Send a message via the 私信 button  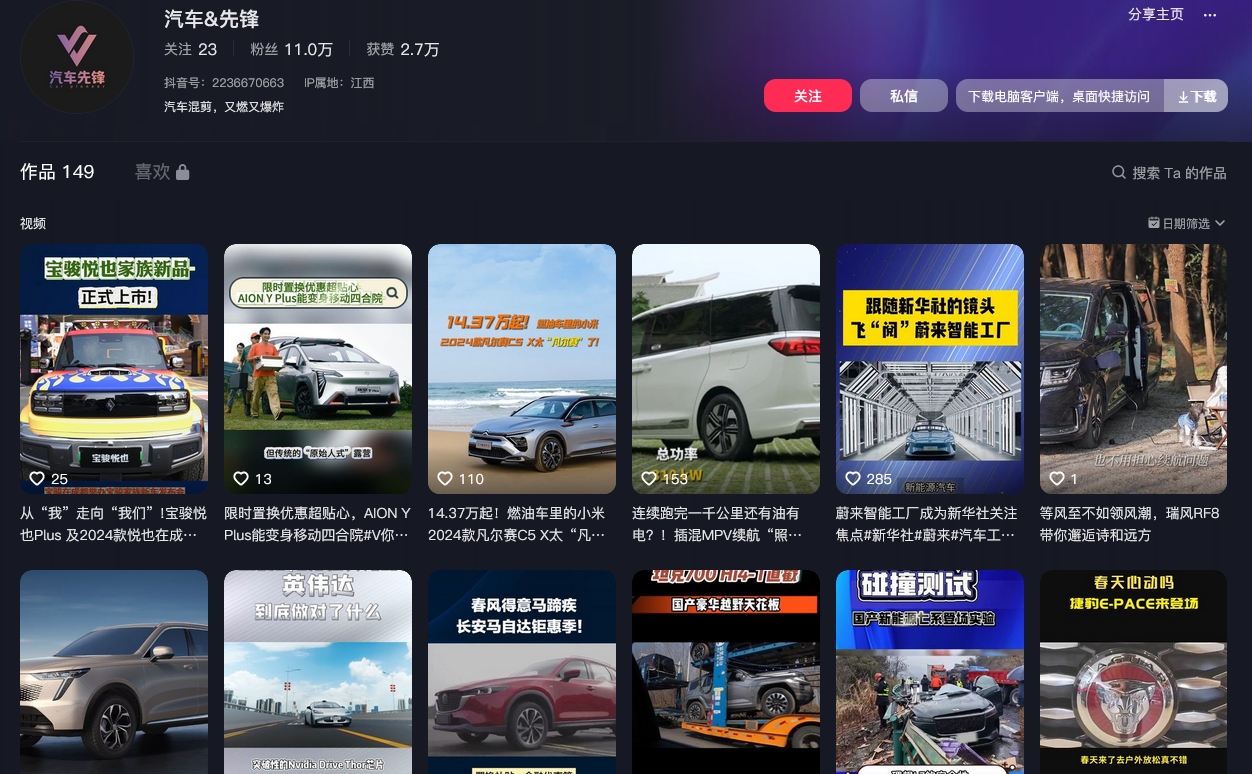904,96
